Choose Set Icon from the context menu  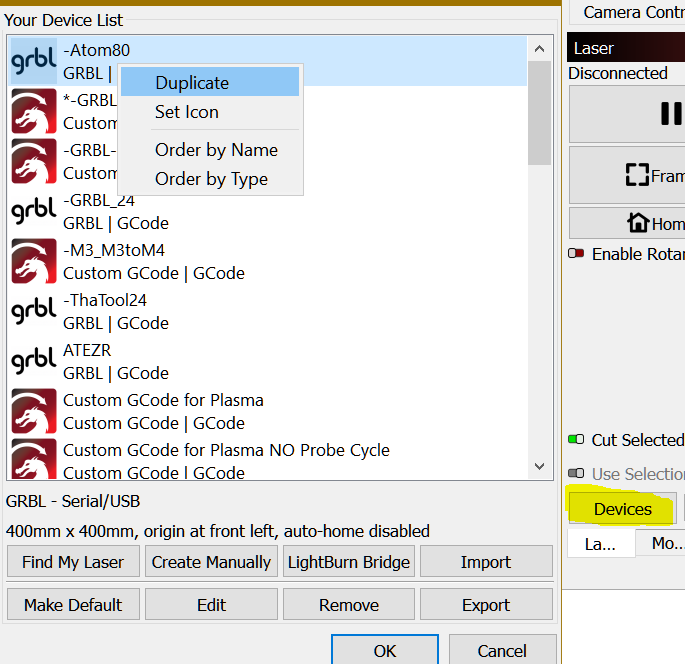[186, 112]
